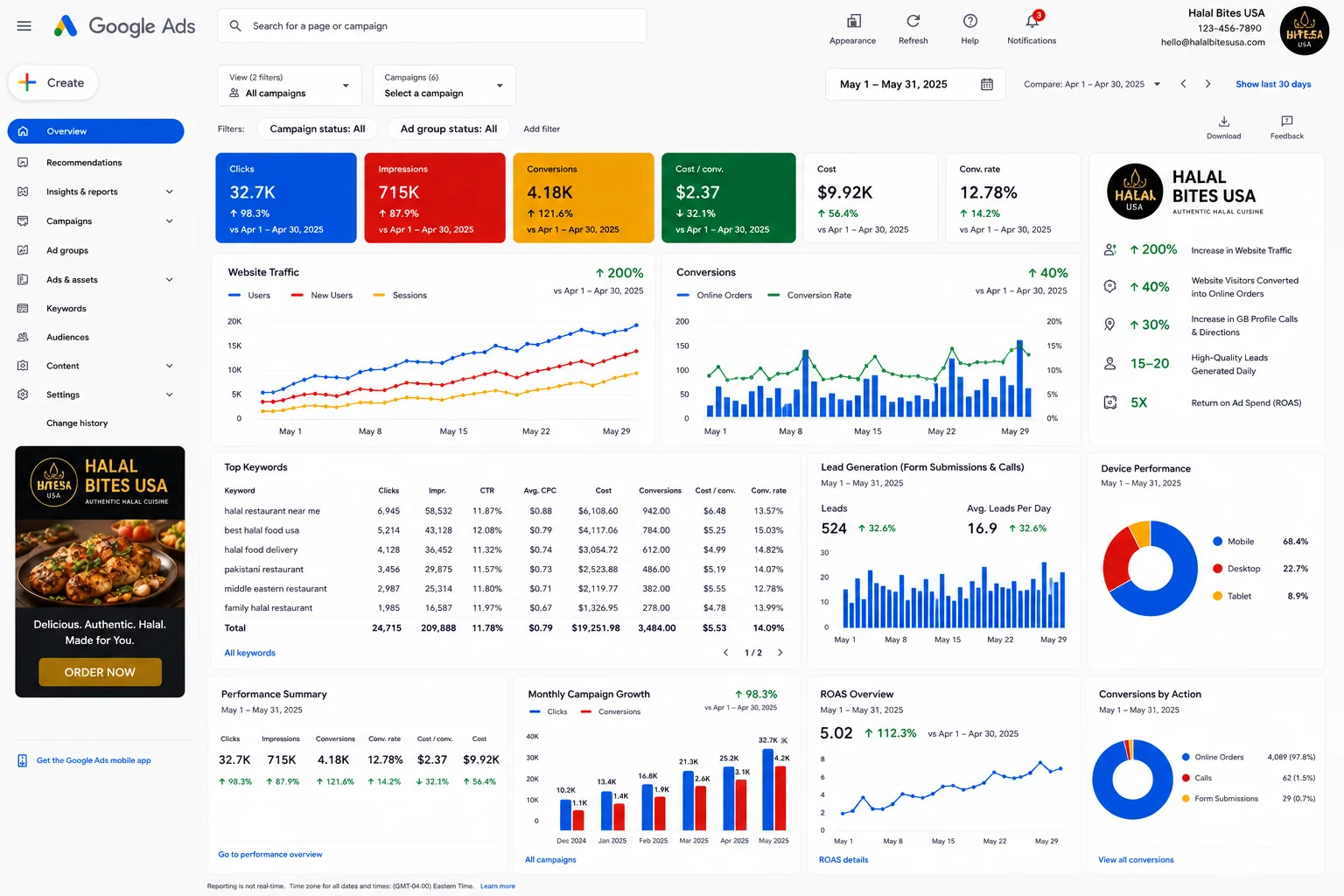Open Go to performance overview link
The width and height of the screenshot is (1344, 896).
coord(269,855)
